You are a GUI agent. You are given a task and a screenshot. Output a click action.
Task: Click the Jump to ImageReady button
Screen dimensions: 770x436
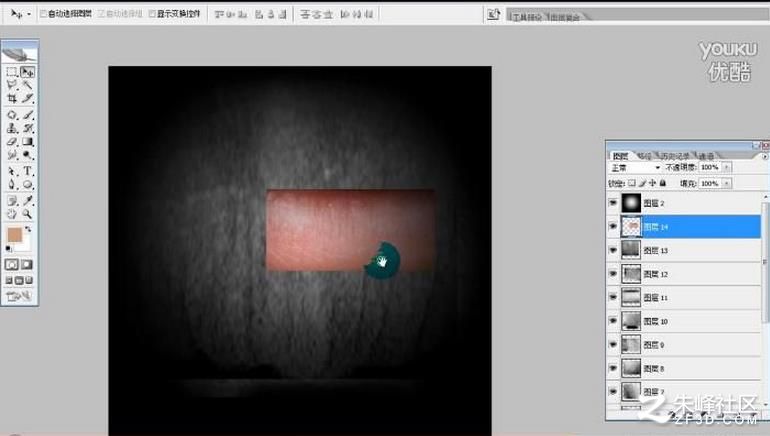click(x=20, y=296)
